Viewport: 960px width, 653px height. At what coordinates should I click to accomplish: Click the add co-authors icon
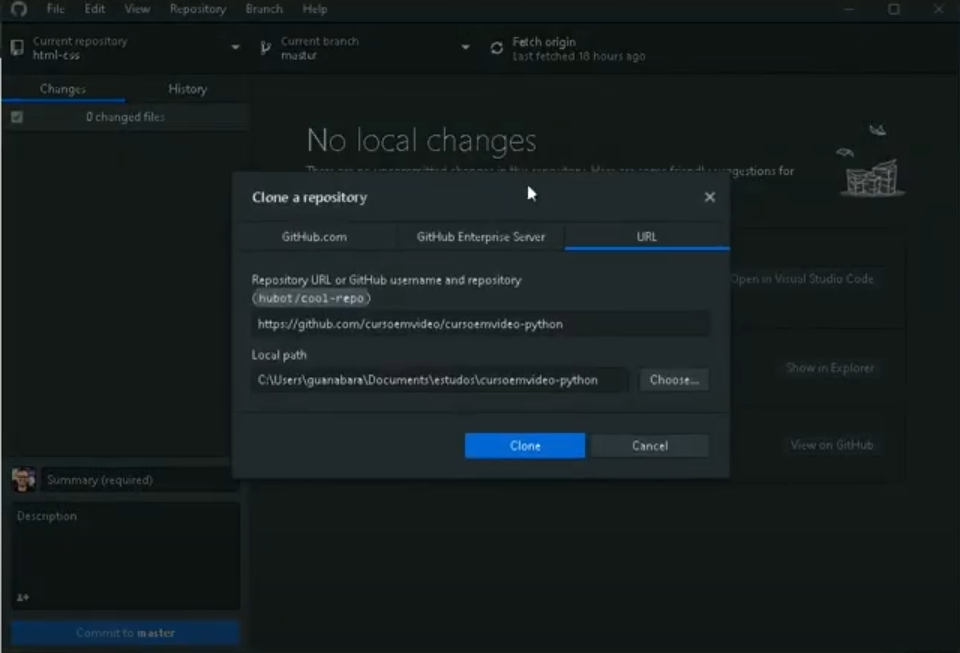click(x=23, y=597)
